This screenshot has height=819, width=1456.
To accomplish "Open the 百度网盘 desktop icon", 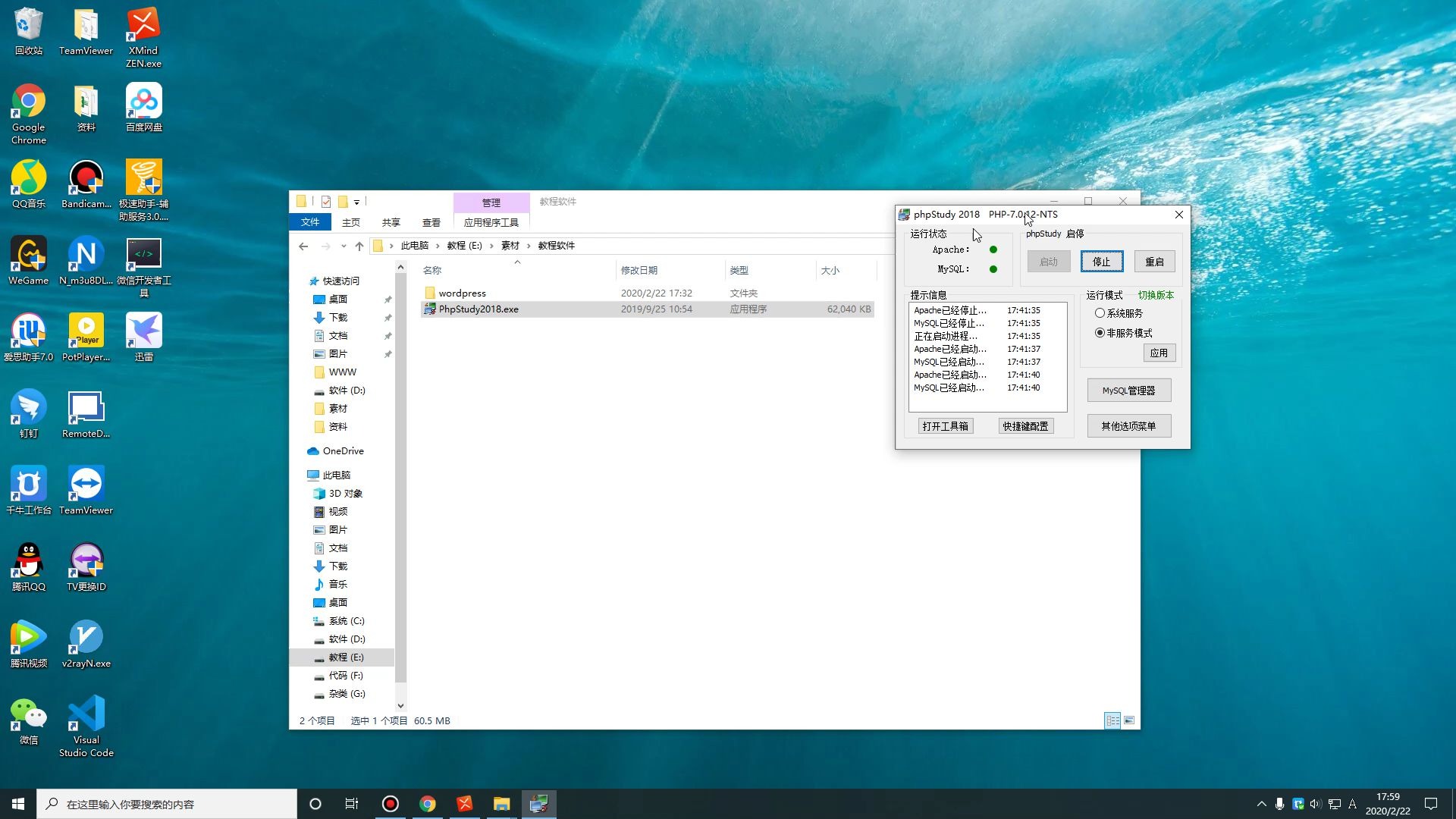I will [x=143, y=108].
